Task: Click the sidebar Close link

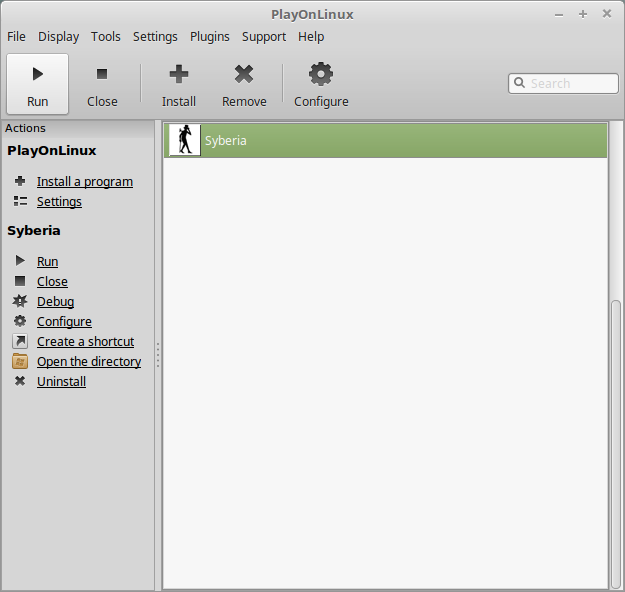Action: [x=52, y=281]
